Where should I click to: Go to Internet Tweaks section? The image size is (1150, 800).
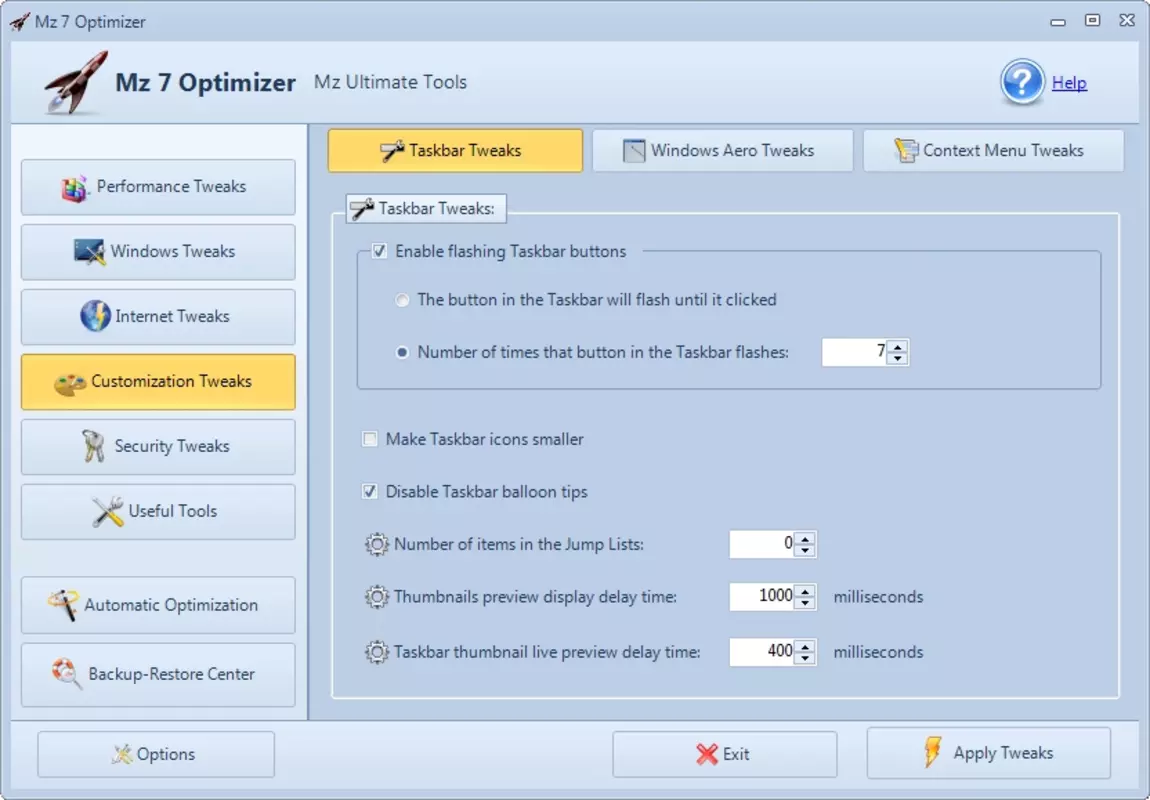(158, 317)
